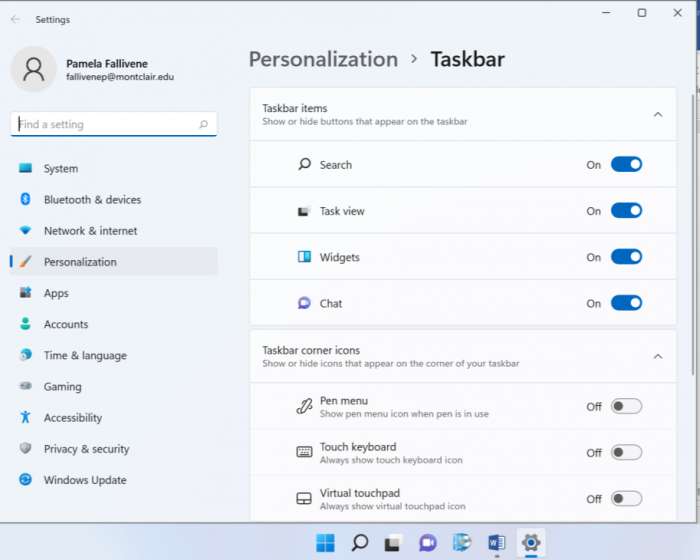
Task: Click the back arrow in Settings
Action: [15, 19]
